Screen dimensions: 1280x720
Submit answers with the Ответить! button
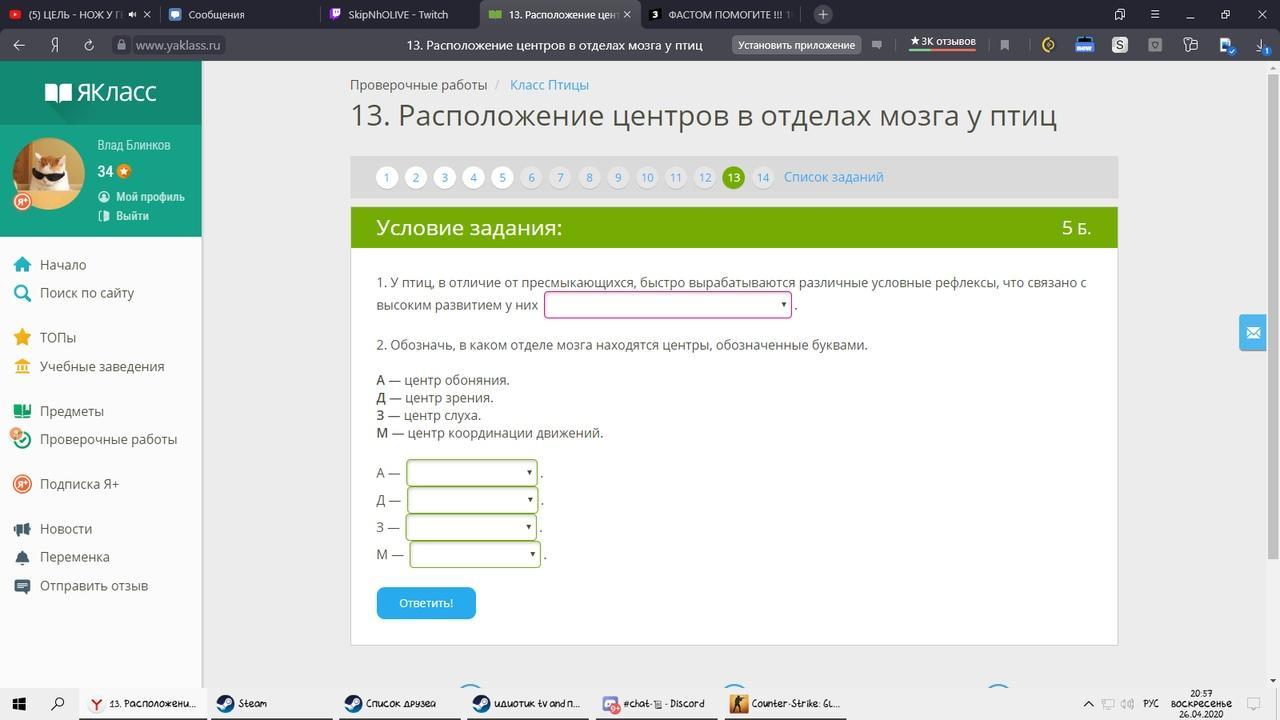[x=426, y=603]
